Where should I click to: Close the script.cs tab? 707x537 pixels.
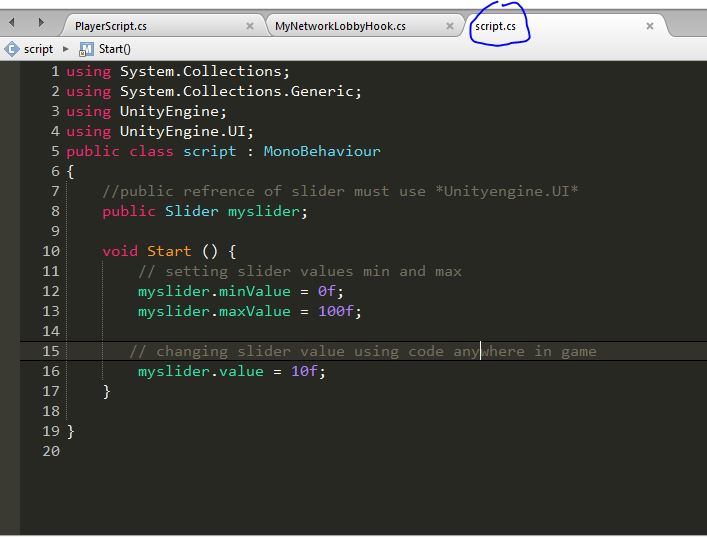tap(650, 26)
